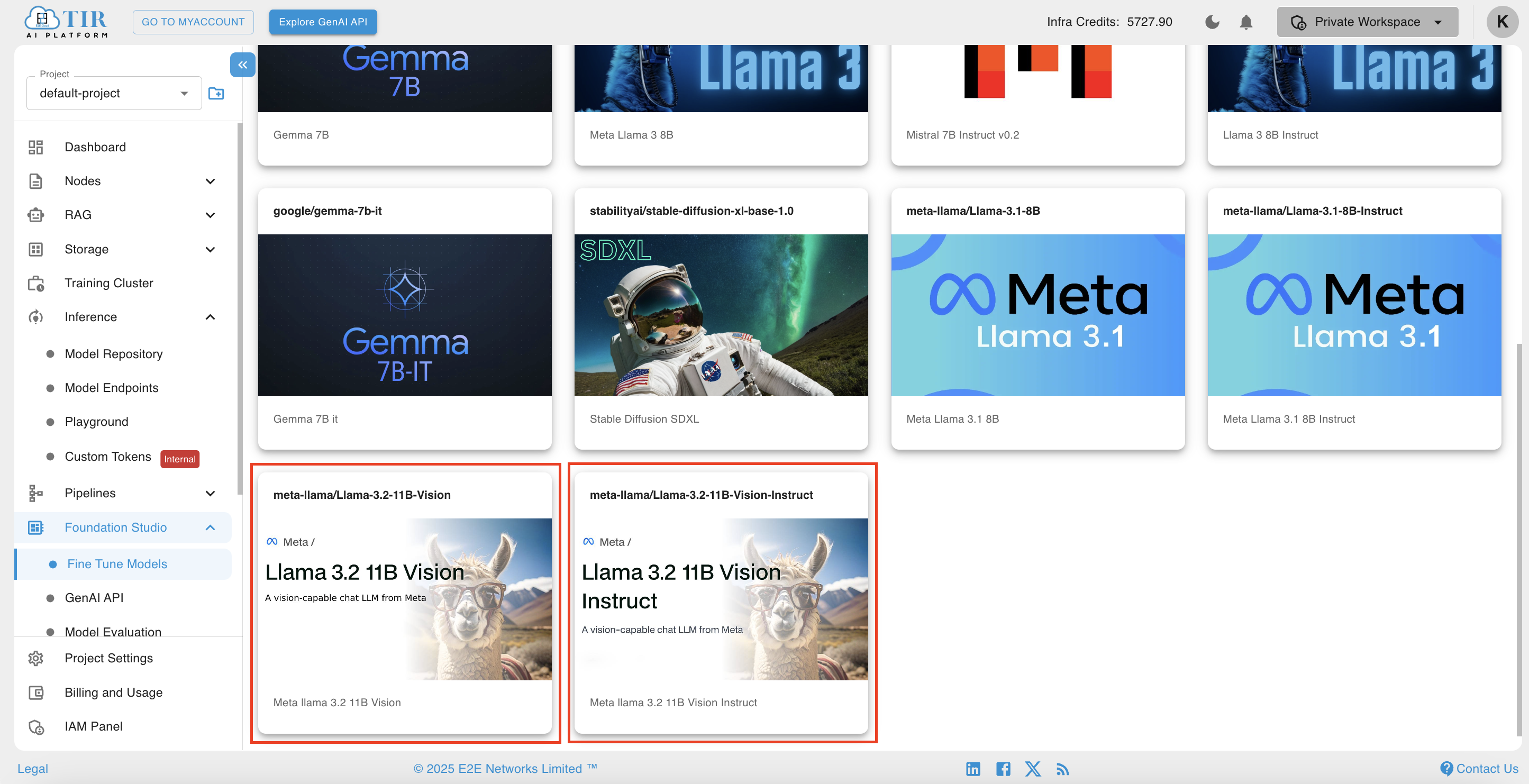Click the Nodes document icon
Screen dimensions: 1529x784
point(35,181)
